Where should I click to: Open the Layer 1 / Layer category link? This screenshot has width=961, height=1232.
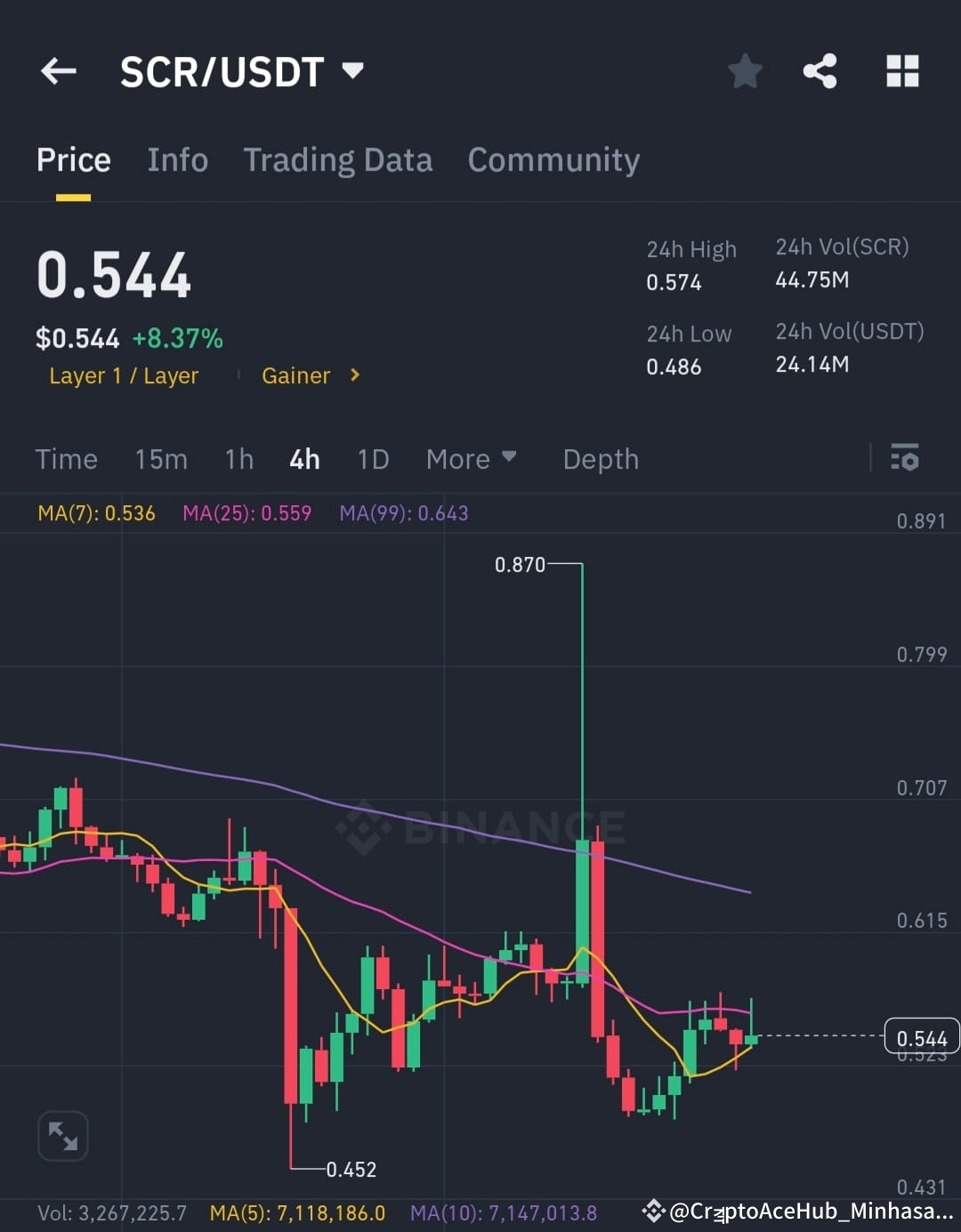coord(124,376)
